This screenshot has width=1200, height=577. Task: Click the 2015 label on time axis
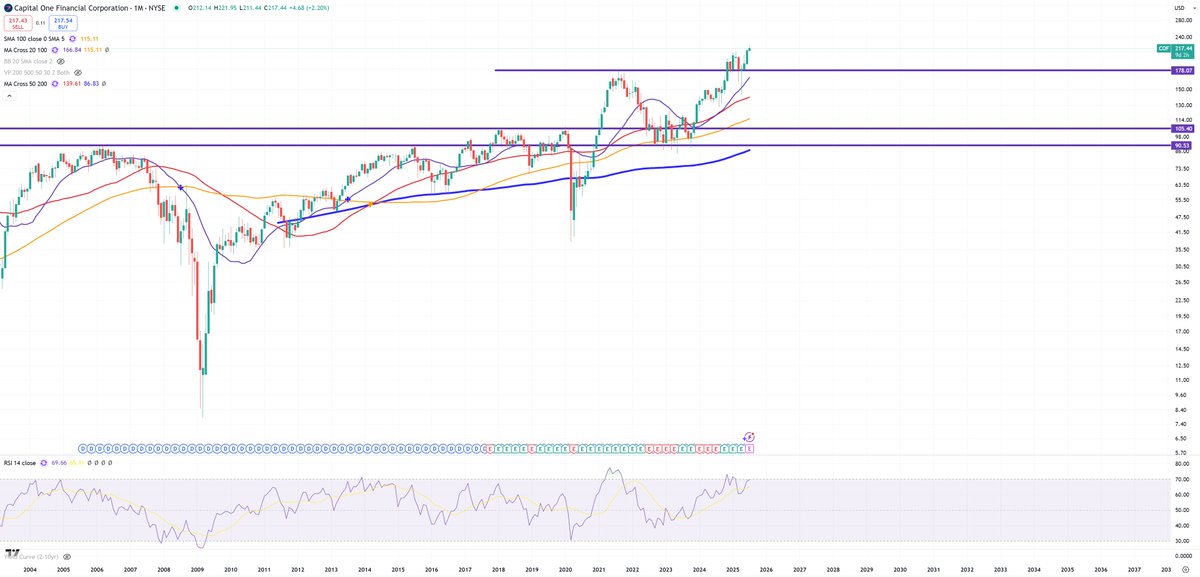(x=398, y=569)
